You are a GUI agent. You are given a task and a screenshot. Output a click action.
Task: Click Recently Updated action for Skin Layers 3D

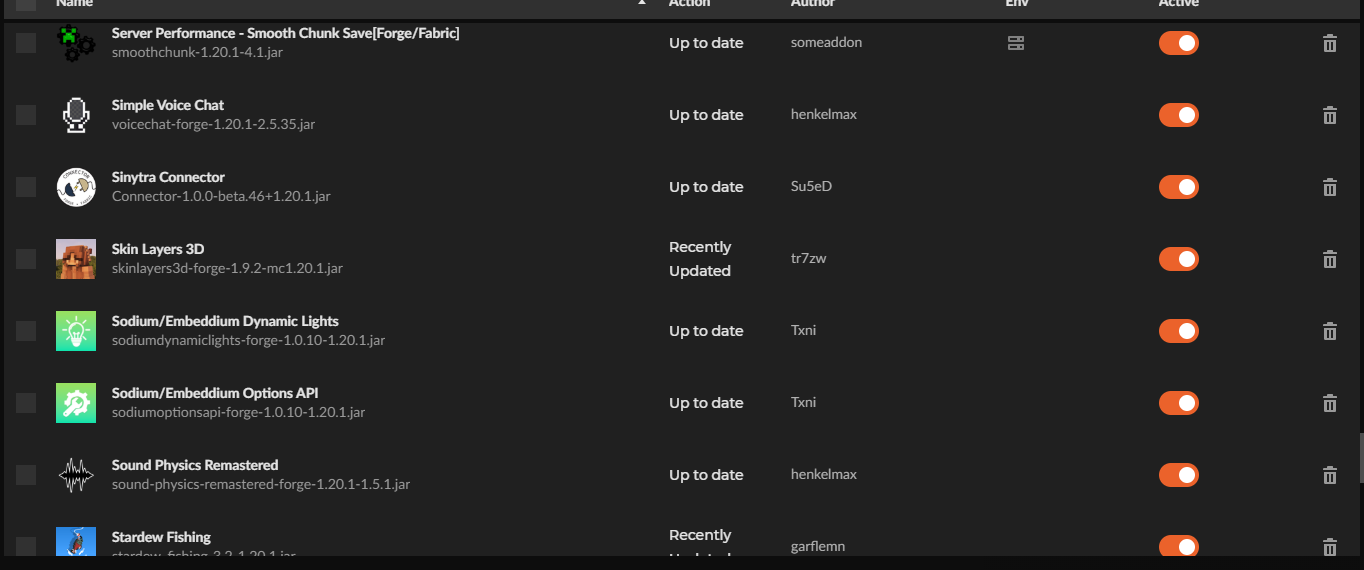pyautogui.click(x=700, y=259)
